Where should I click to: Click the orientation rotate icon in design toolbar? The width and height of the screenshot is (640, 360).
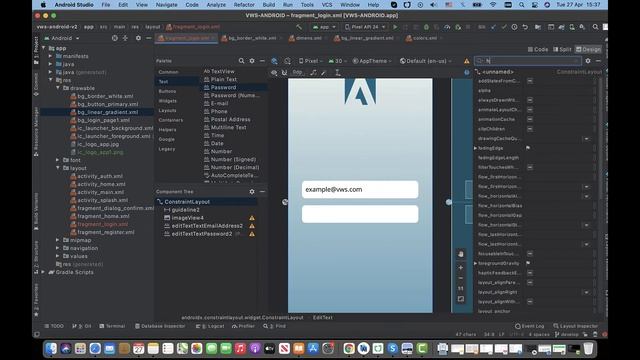[x=287, y=61]
